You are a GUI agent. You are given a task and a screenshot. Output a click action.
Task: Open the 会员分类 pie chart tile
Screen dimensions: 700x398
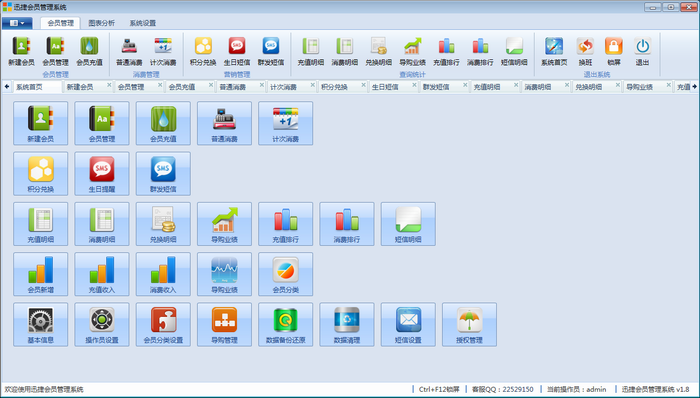(285, 274)
